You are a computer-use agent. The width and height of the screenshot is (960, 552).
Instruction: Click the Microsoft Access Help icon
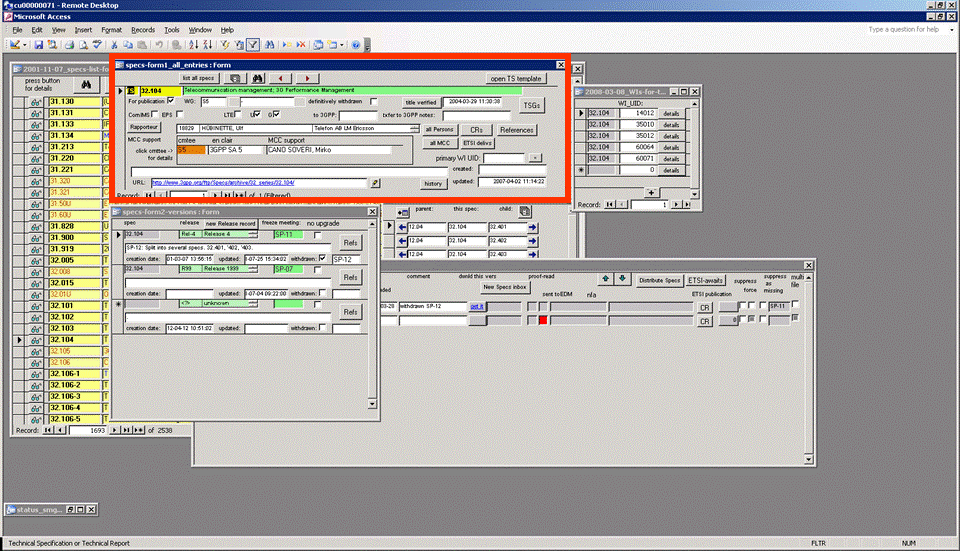pos(356,45)
